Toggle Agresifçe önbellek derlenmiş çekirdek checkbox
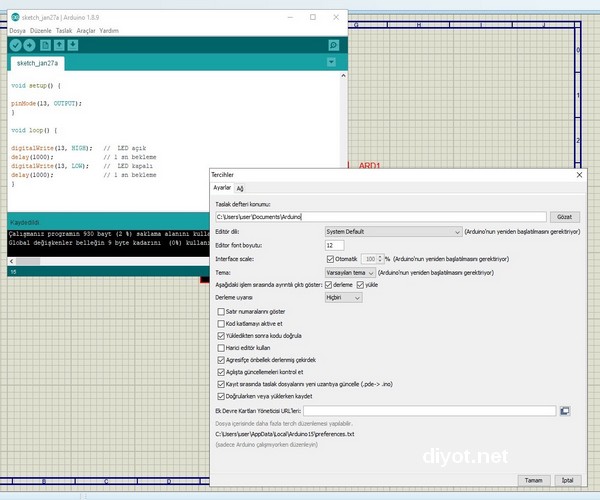 click(221, 360)
